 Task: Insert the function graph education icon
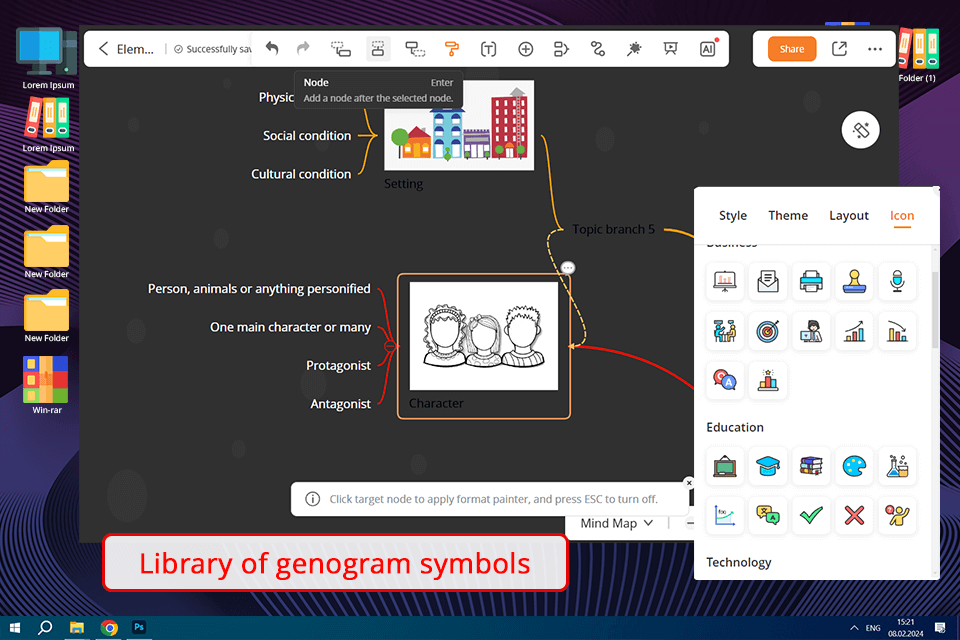point(725,516)
